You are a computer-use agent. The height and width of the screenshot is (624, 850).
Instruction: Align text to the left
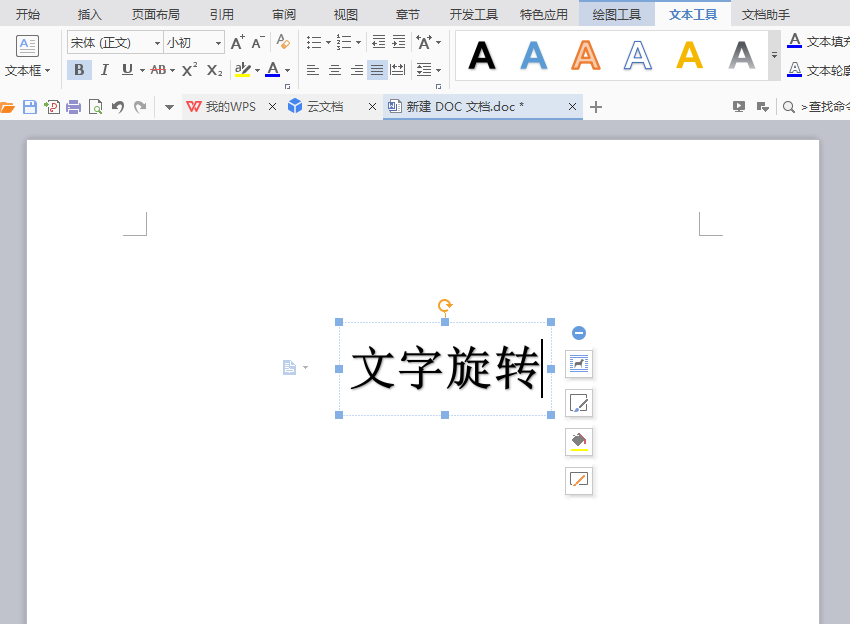313,70
